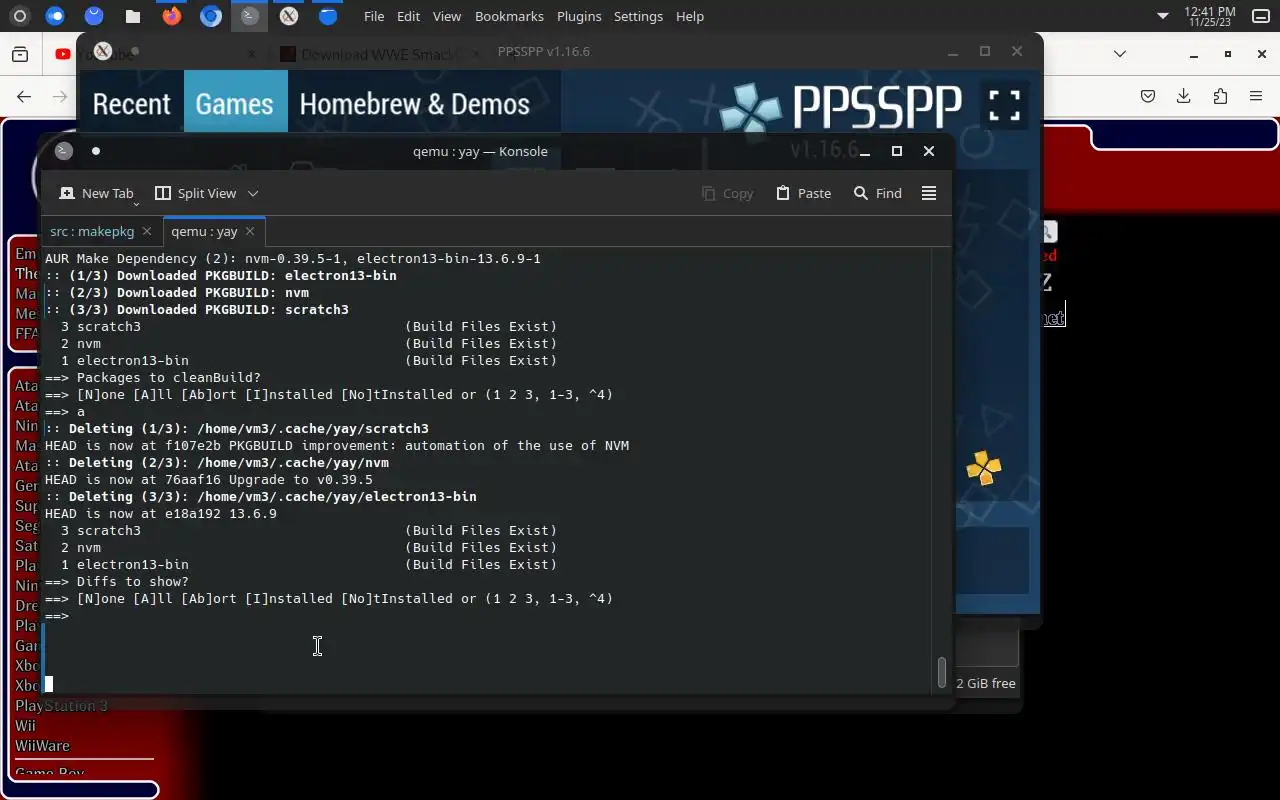Click Firefox back arrow button
Screen dimensions: 1280x800
(24, 96)
